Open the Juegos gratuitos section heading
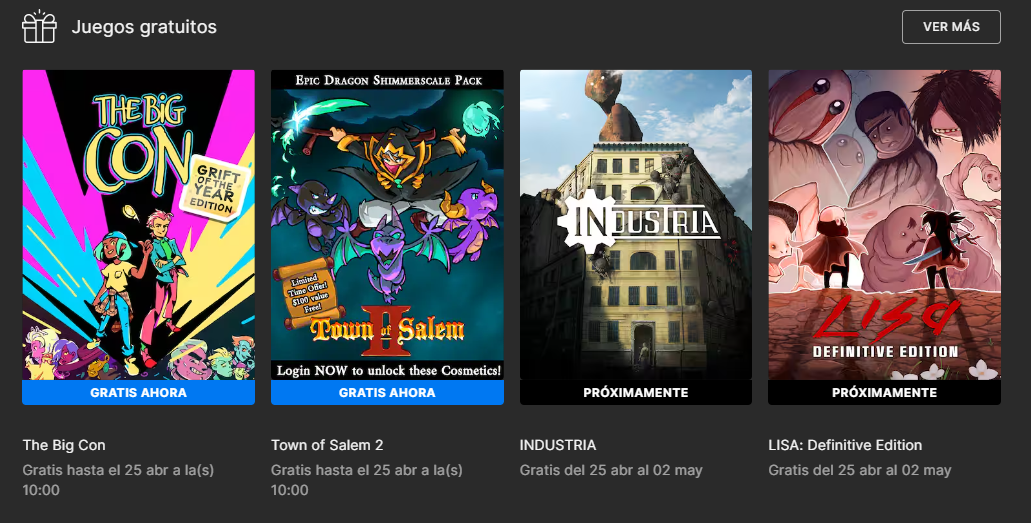Screen dimensions: 1031x523 click(144, 27)
